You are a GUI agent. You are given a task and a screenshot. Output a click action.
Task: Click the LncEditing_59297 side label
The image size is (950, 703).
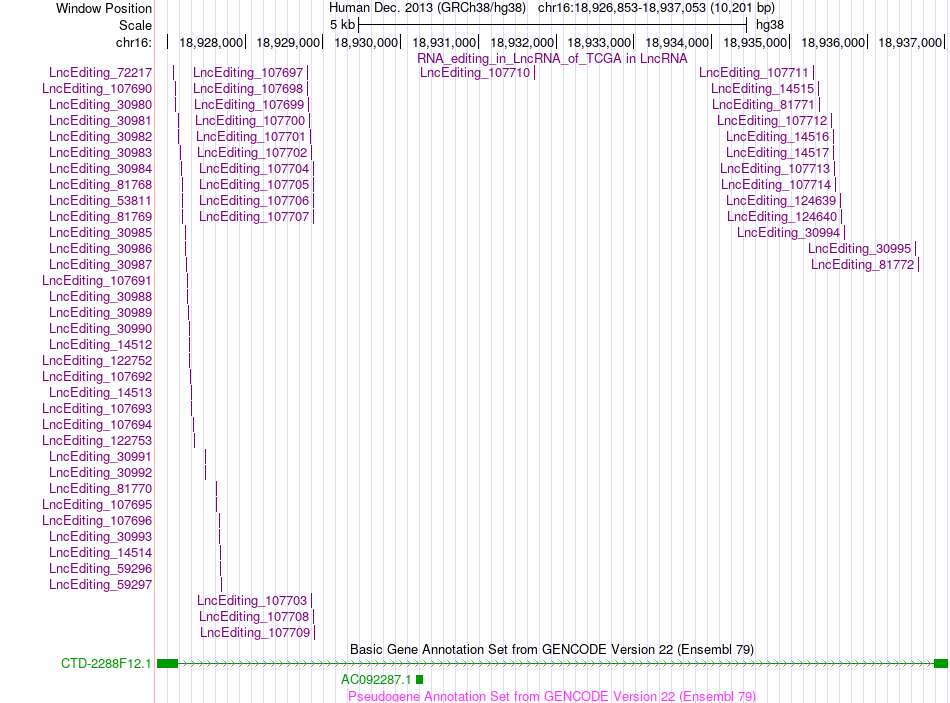click(101, 585)
